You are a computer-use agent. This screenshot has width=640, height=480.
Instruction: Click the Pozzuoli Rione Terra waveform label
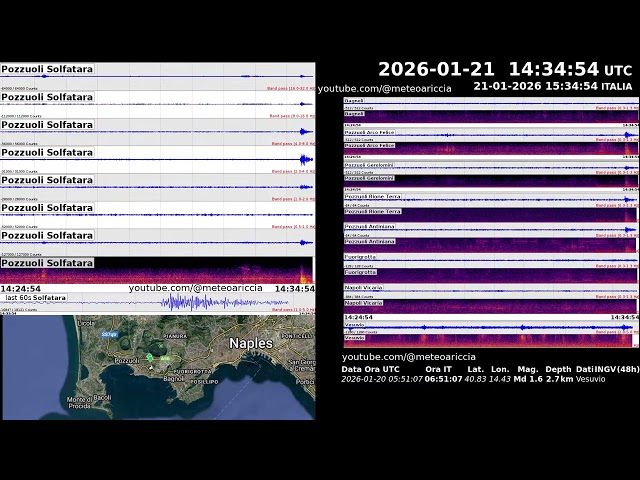[x=372, y=197]
